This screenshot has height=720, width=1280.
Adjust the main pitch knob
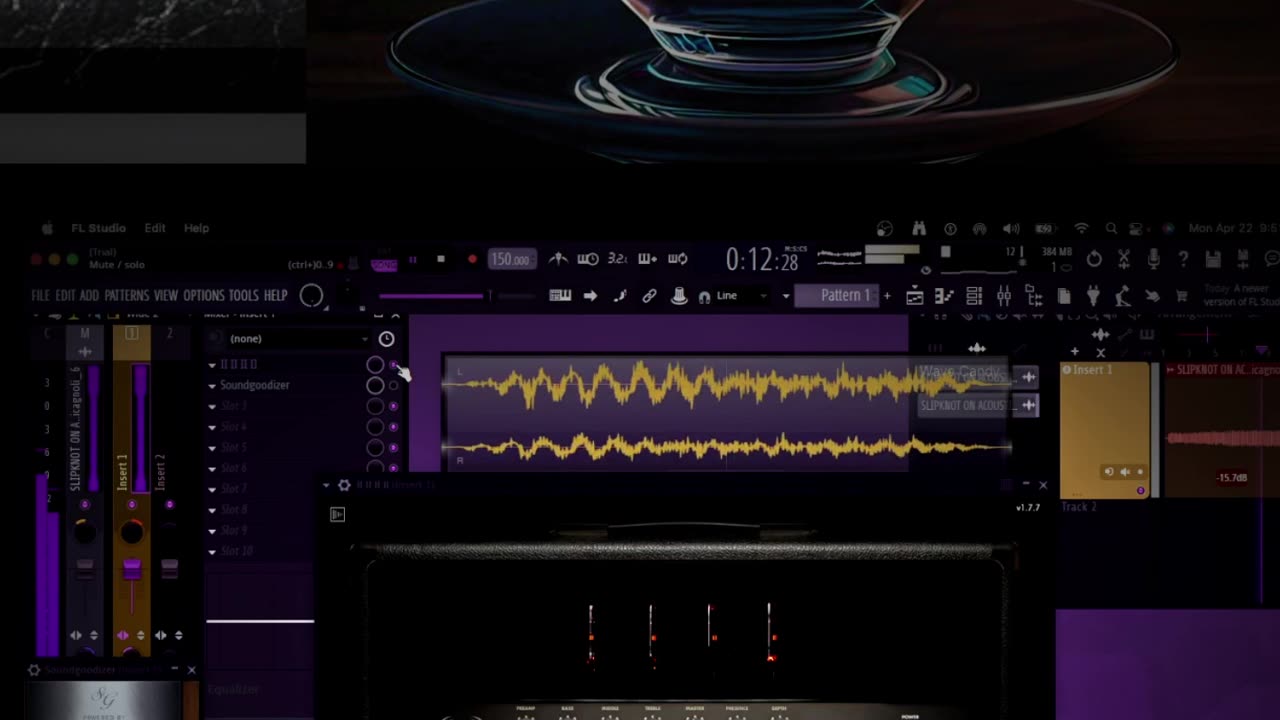click(x=311, y=296)
